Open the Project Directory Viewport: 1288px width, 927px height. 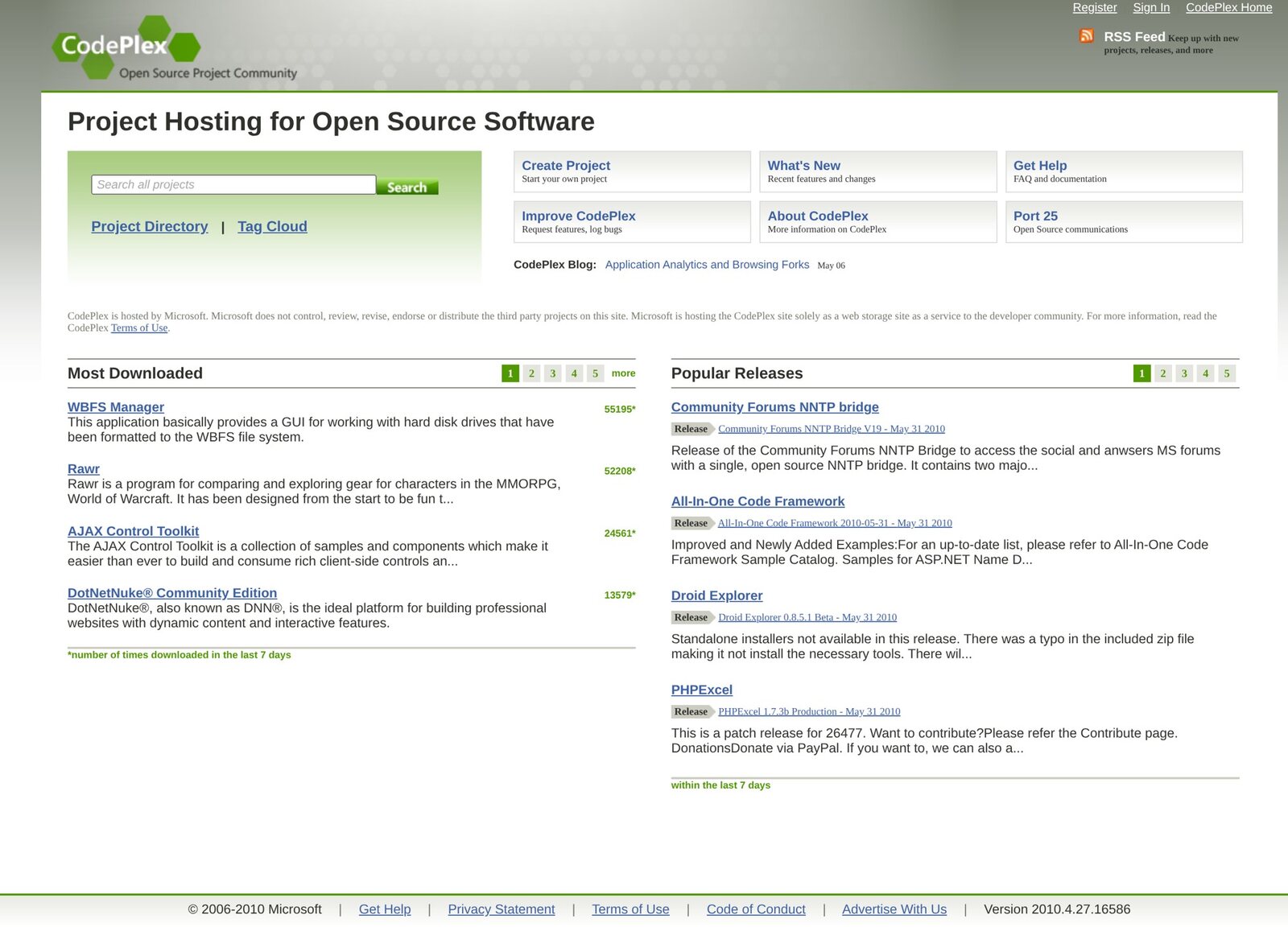pos(150,226)
